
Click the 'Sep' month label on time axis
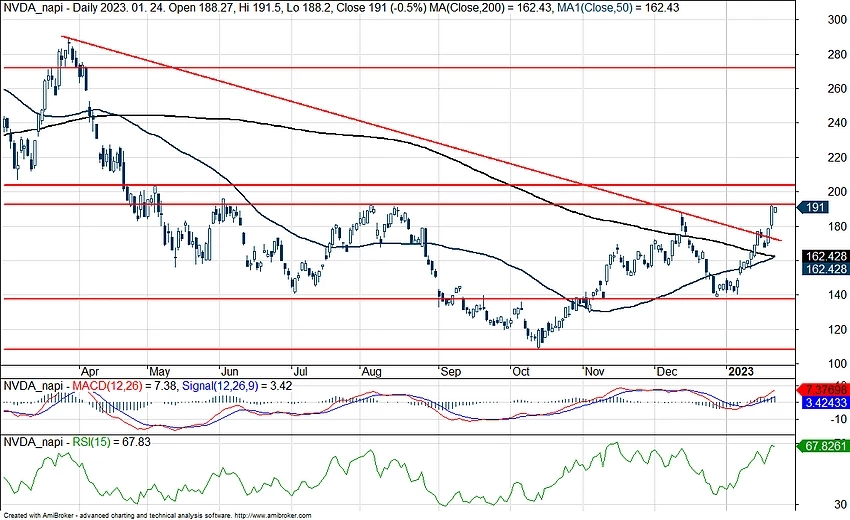(x=450, y=372)
